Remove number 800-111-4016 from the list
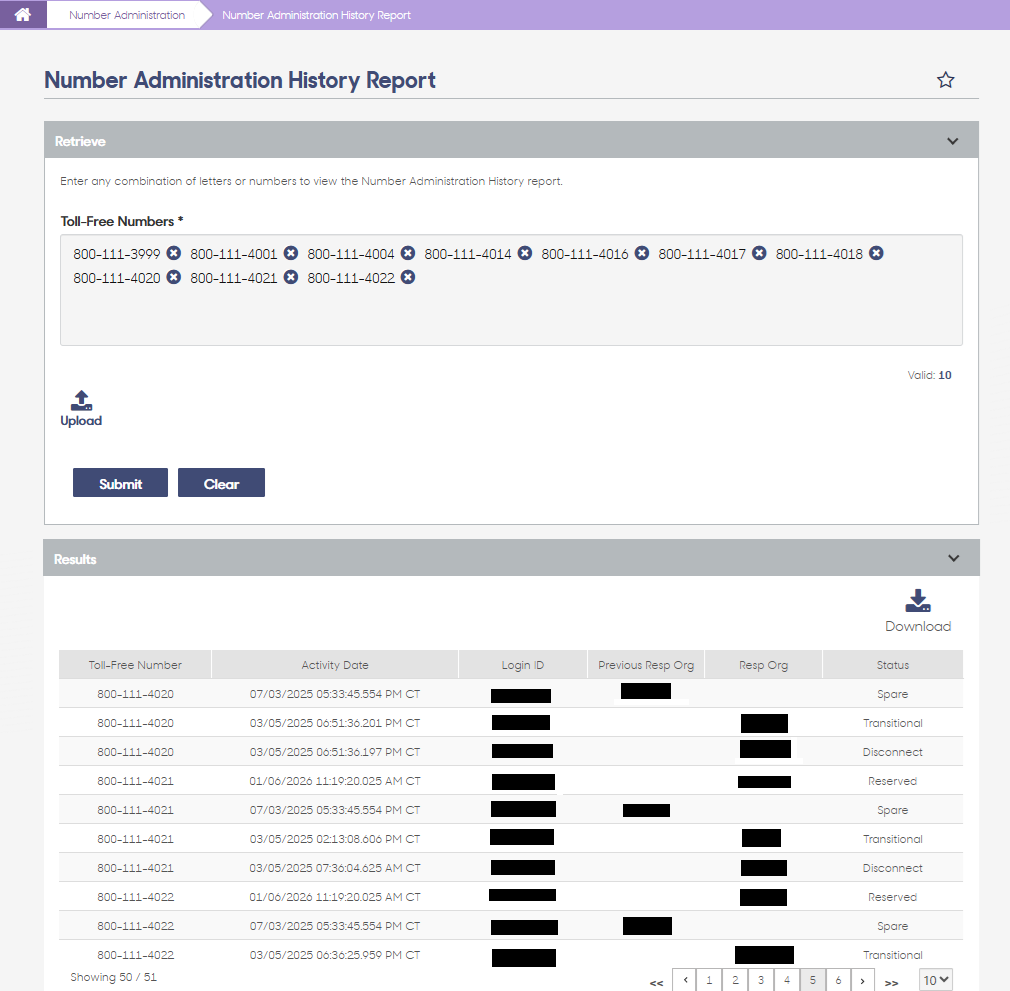The width and height of the screenshot is (1010, 991). [642, 253]
